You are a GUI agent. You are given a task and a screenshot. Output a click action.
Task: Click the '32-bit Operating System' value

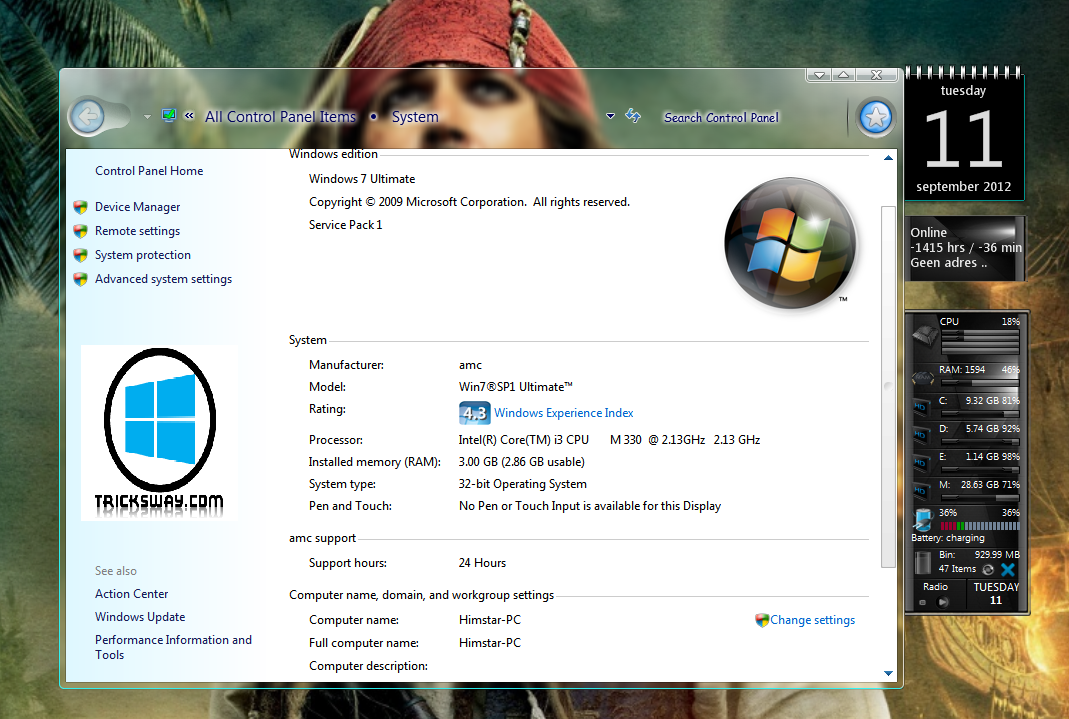522,484
